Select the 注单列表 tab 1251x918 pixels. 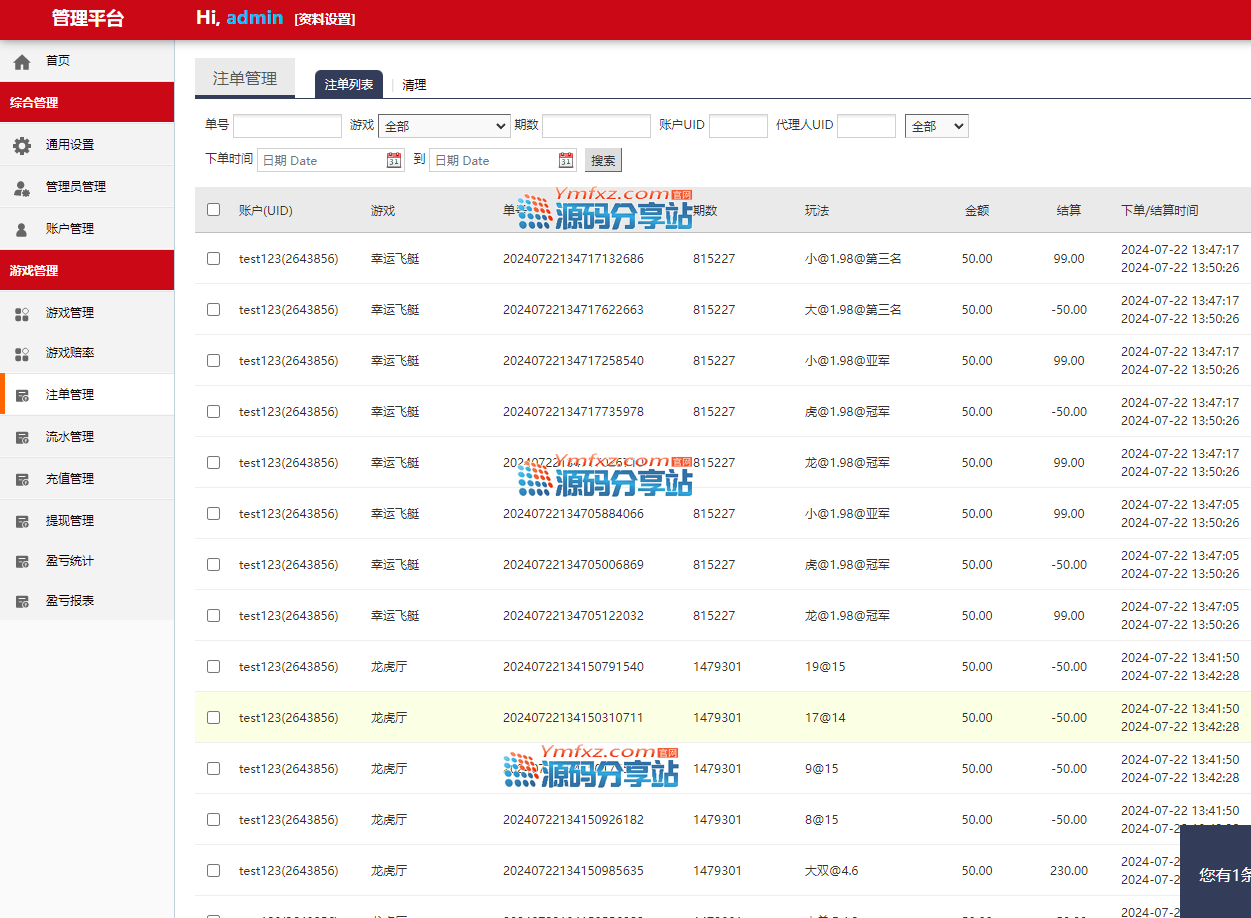click(349, 85)
